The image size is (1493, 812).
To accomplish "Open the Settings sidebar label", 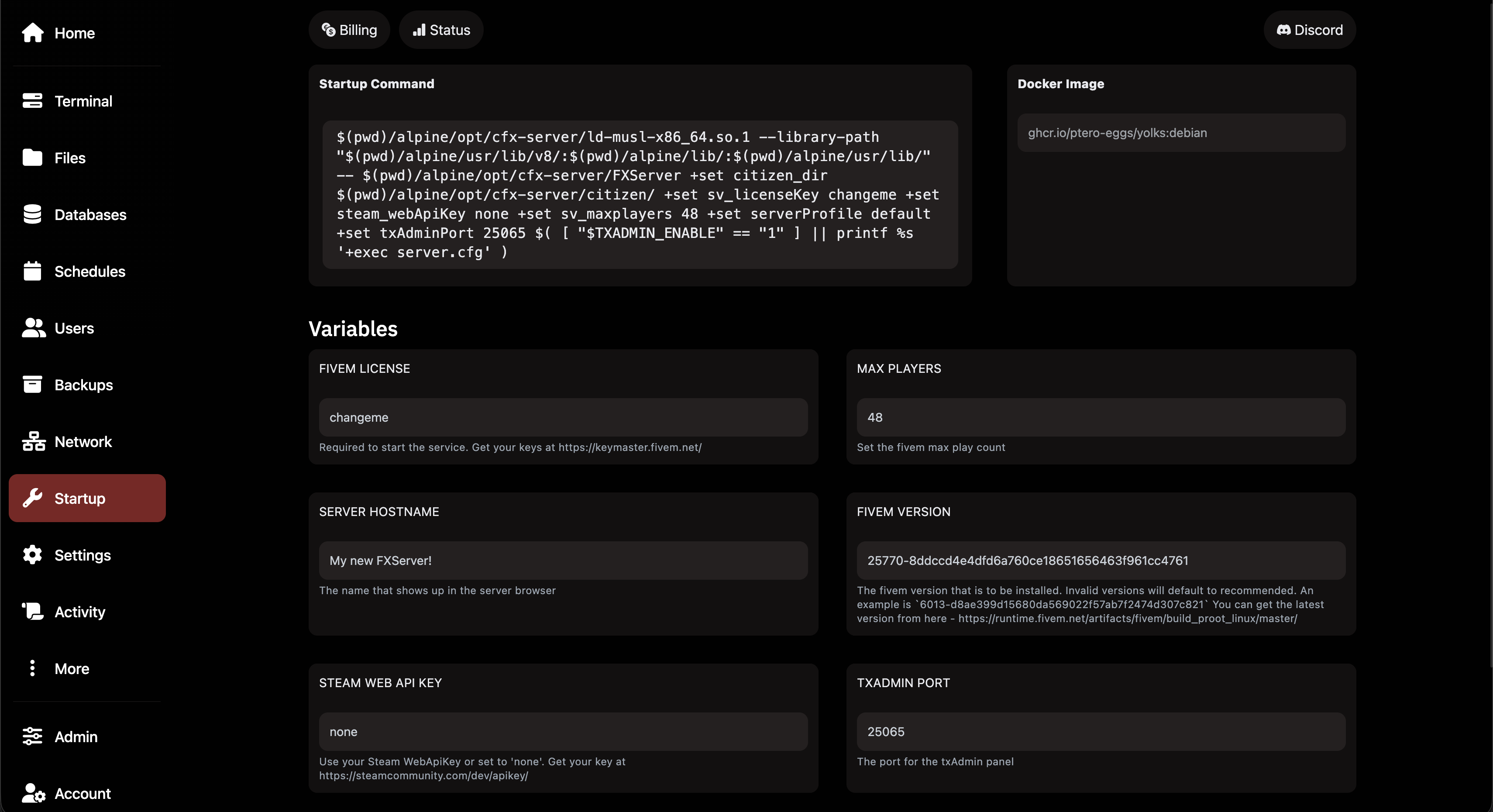I will (x=83, y=556).
